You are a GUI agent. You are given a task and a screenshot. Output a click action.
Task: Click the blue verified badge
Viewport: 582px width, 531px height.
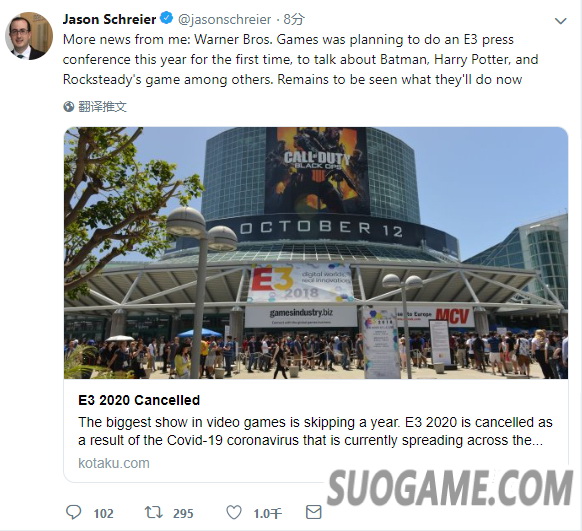[167, 18]
